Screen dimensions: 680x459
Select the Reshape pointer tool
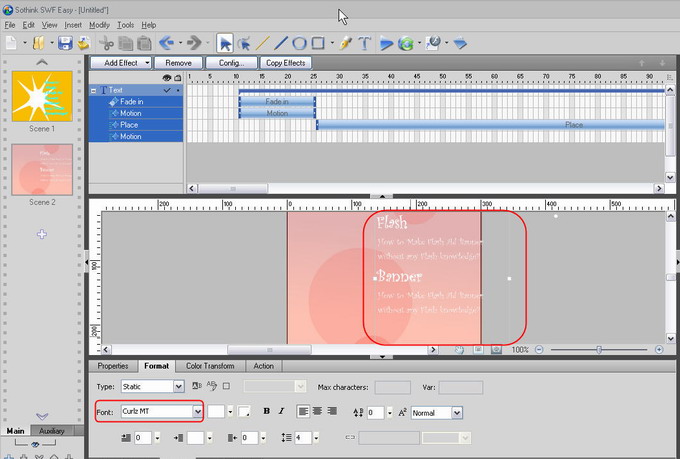(244, 43)
